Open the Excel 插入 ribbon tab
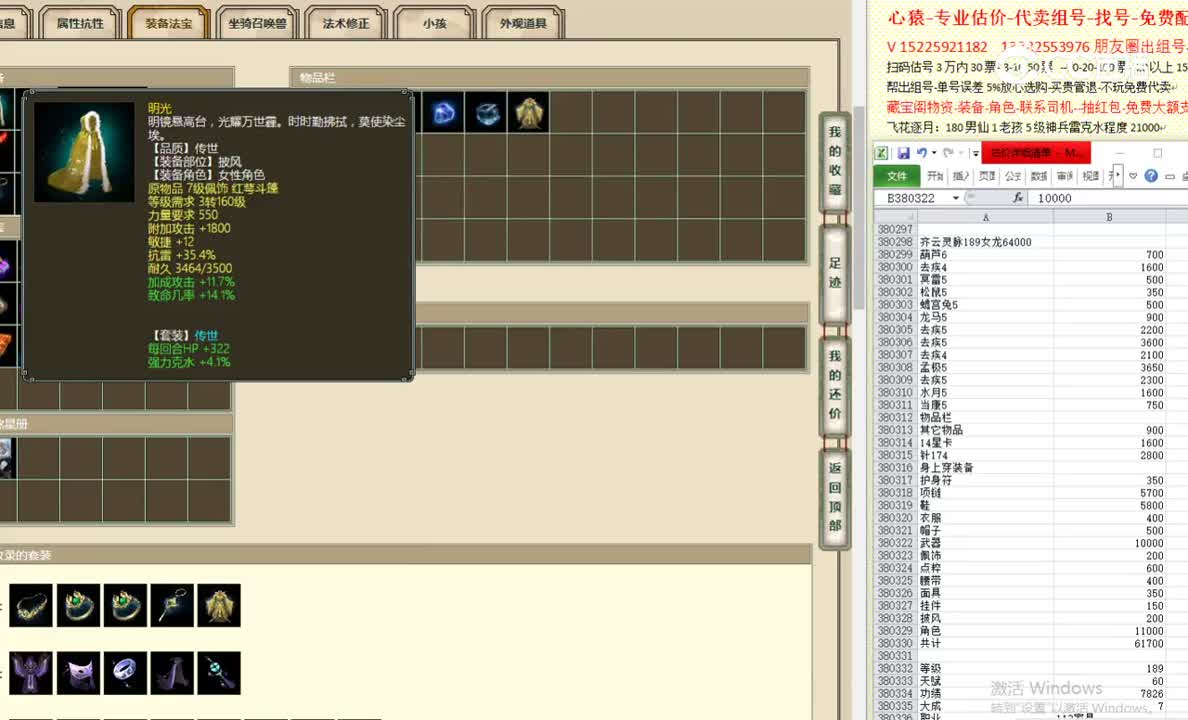Viewport: 1188px width, 720px height. point(961,176)
